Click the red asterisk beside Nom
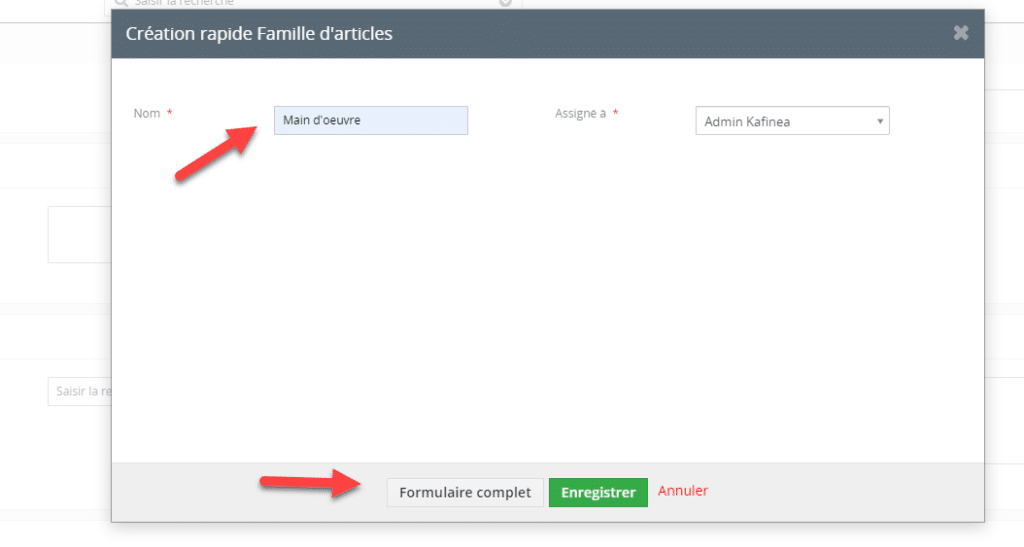1024x547 pixels. click(169, 113)
